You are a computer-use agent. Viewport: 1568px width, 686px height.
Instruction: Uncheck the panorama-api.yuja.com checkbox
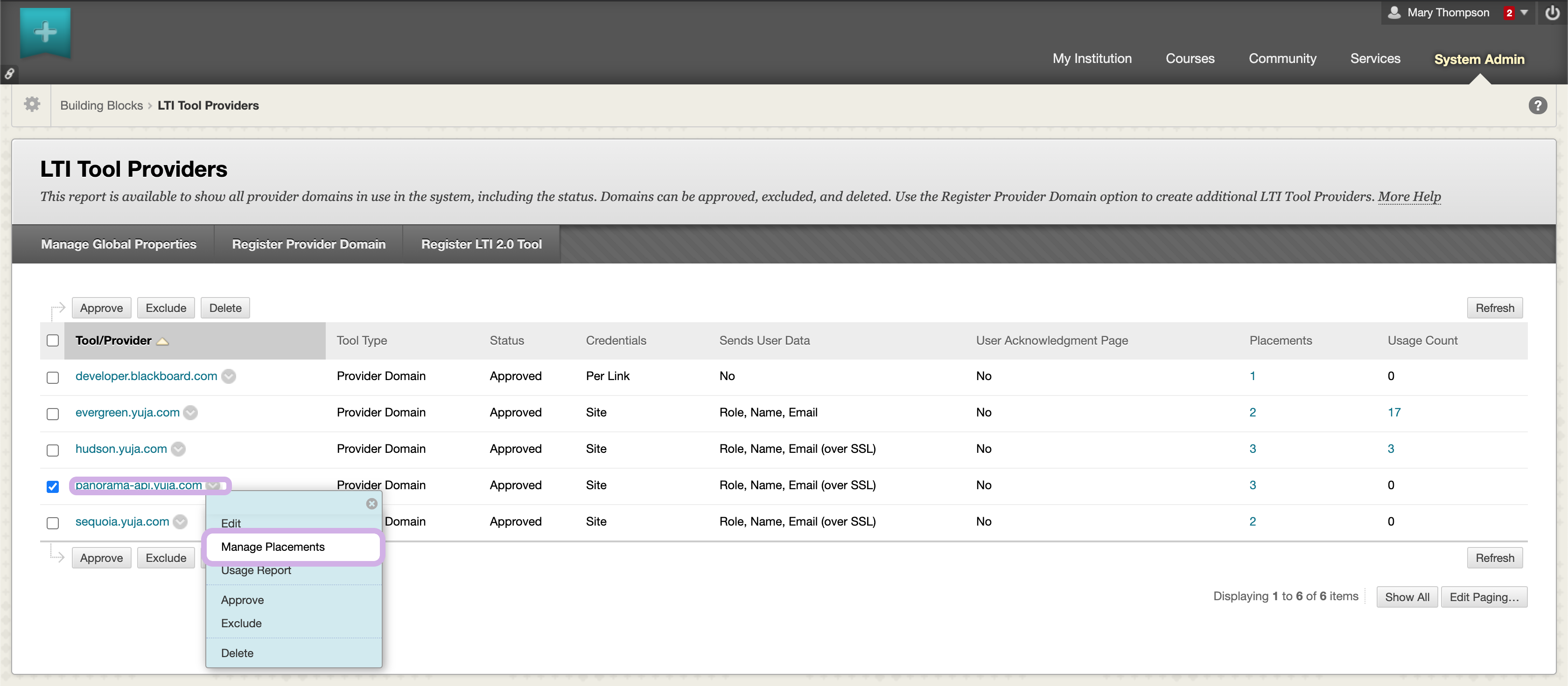tap(53, 486)
